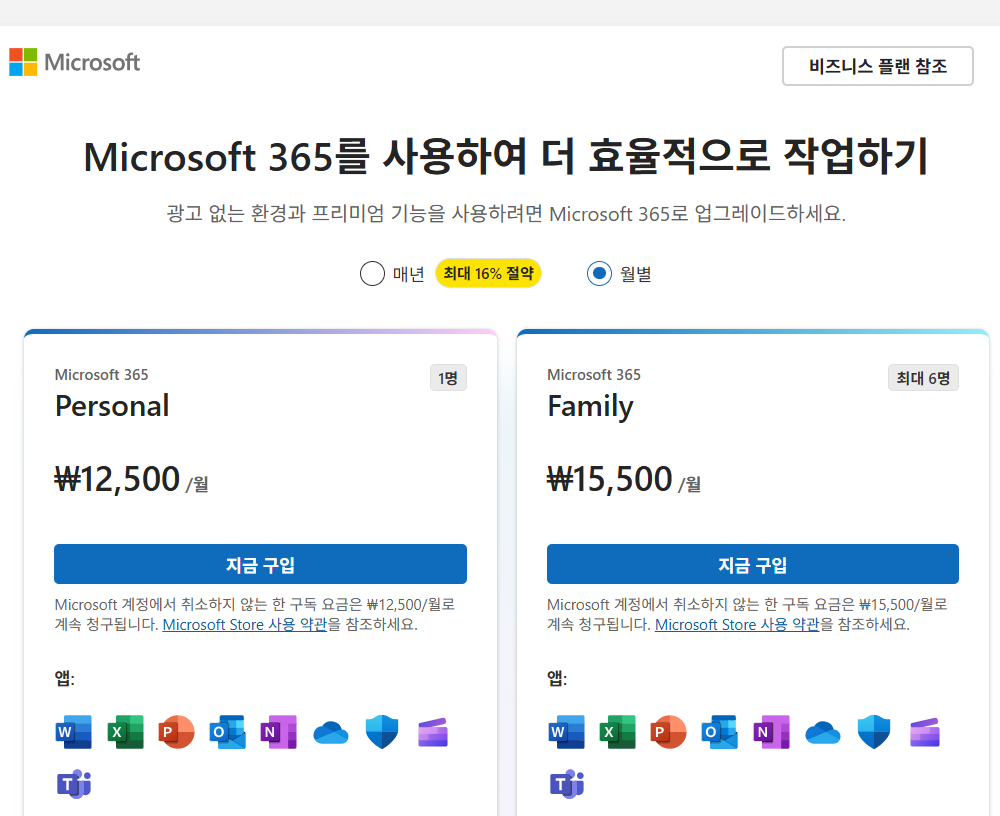Click Word icon in Family plan

[566, 732]
